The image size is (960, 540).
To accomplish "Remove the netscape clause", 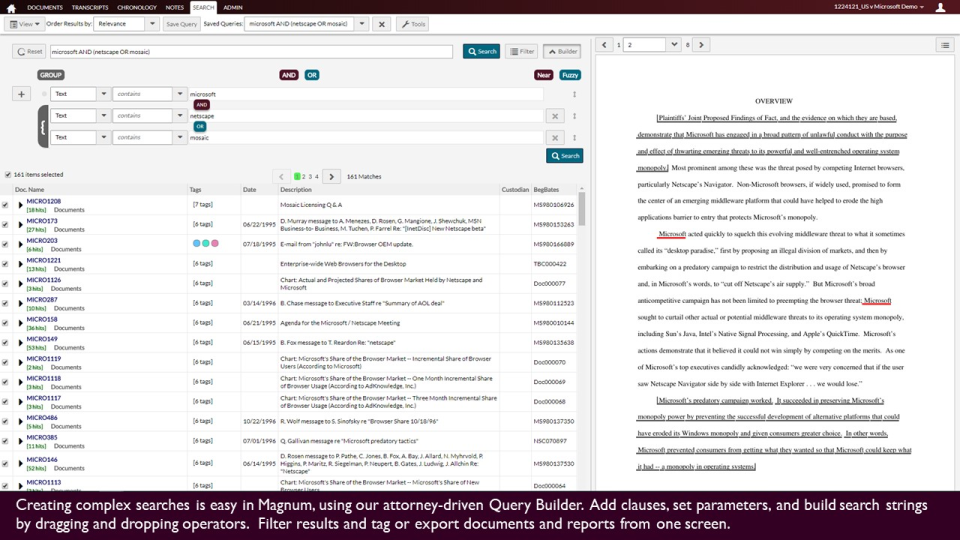I will [555, 116].
